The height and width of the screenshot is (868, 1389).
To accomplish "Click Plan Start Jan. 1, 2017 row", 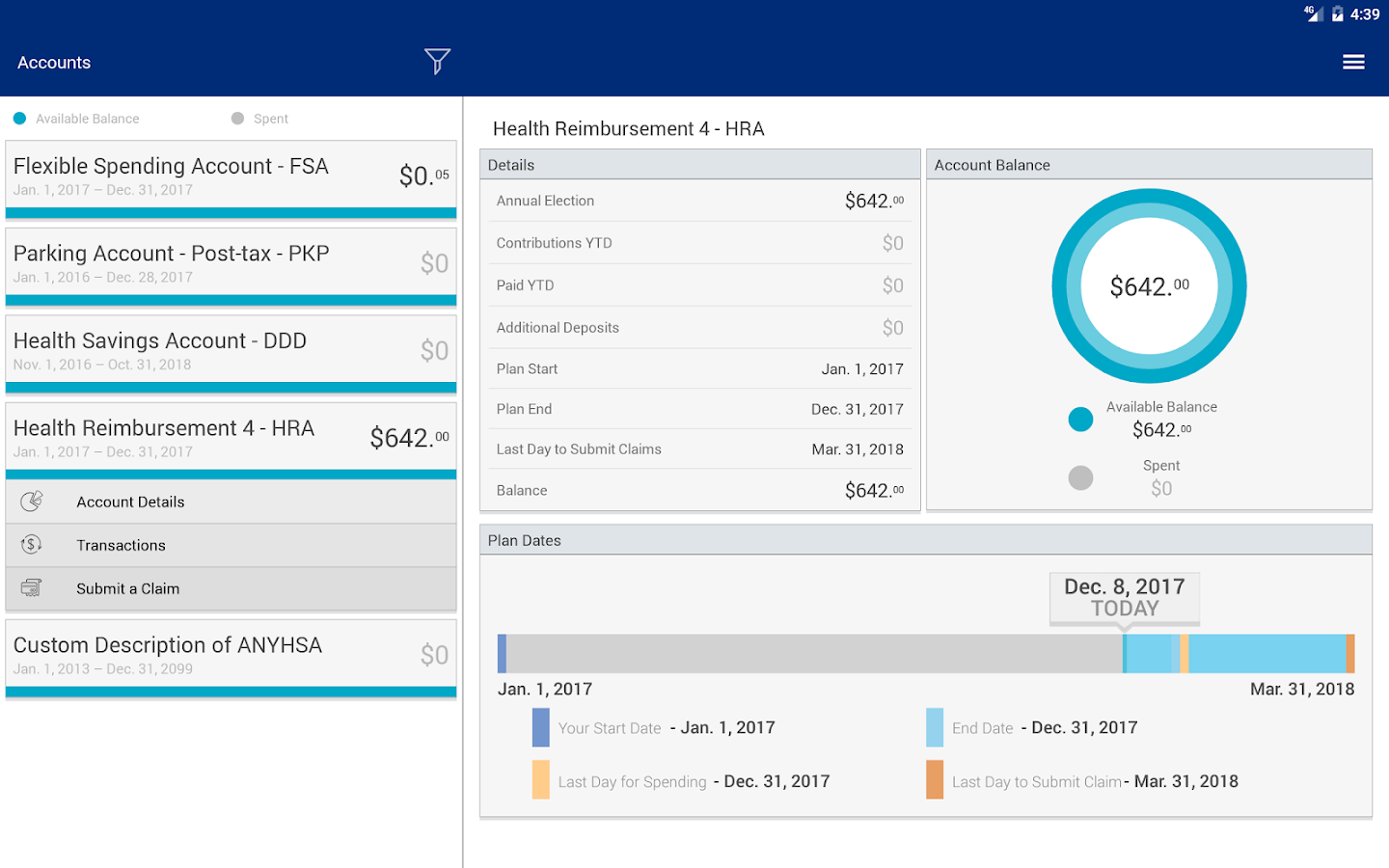I will pos(700,369).
